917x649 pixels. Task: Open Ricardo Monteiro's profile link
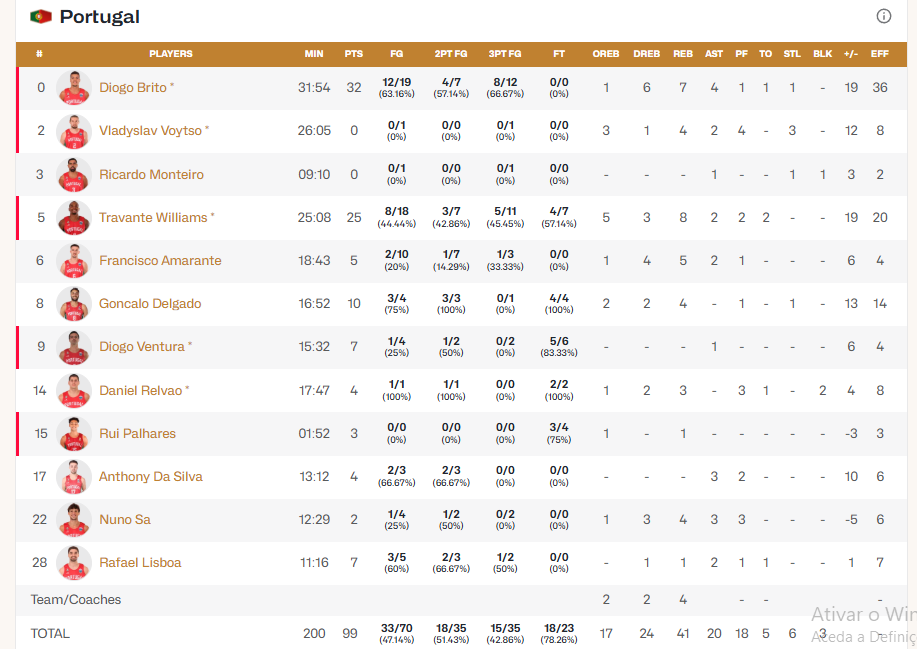pos(151,175)
